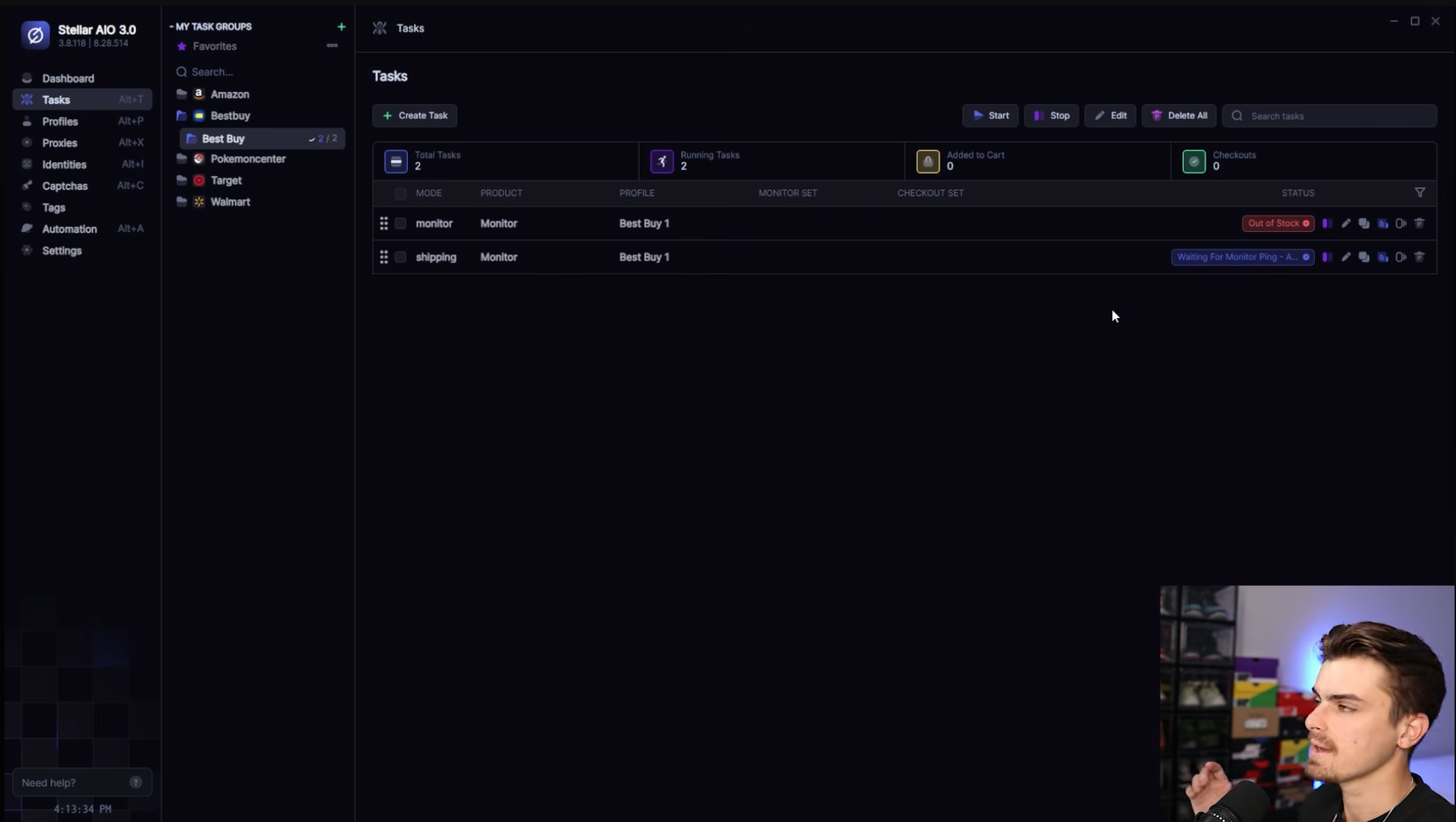
Task: Edit the monitor task with pencil
Action: pos(1346,224)
